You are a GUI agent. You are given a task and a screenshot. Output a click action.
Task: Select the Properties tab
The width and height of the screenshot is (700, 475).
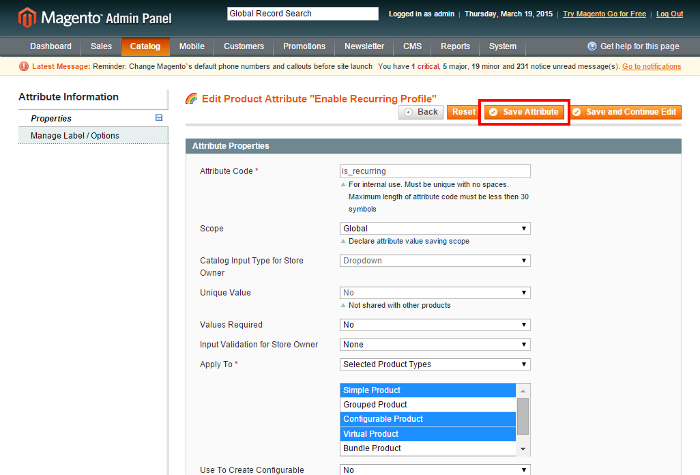[93, 118]
